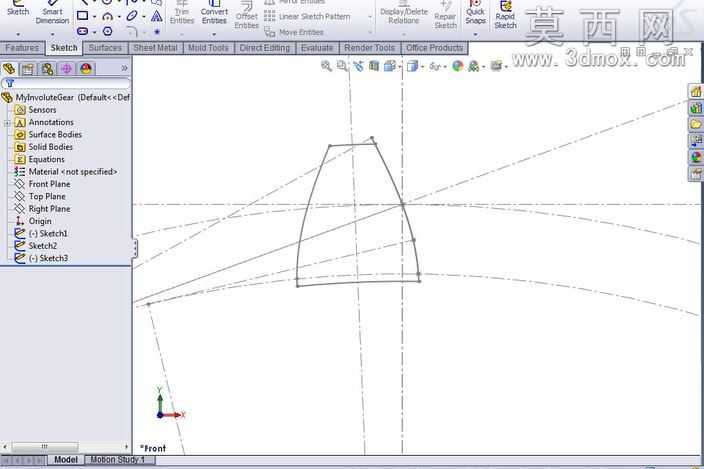Select the Polygon sketch tool

[x=108, y=31]
